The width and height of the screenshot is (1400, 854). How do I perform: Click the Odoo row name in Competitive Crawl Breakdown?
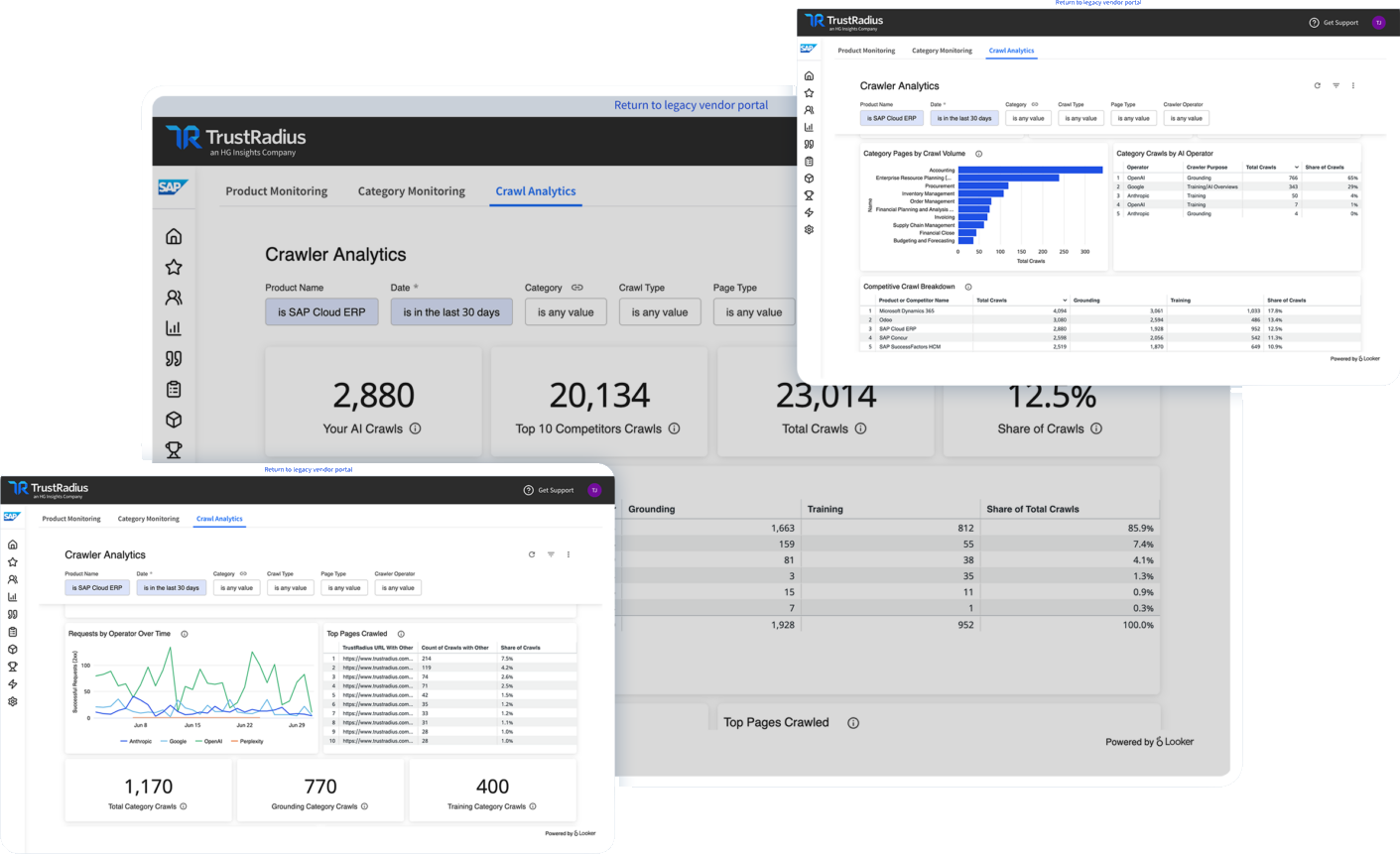coord(885,319)
